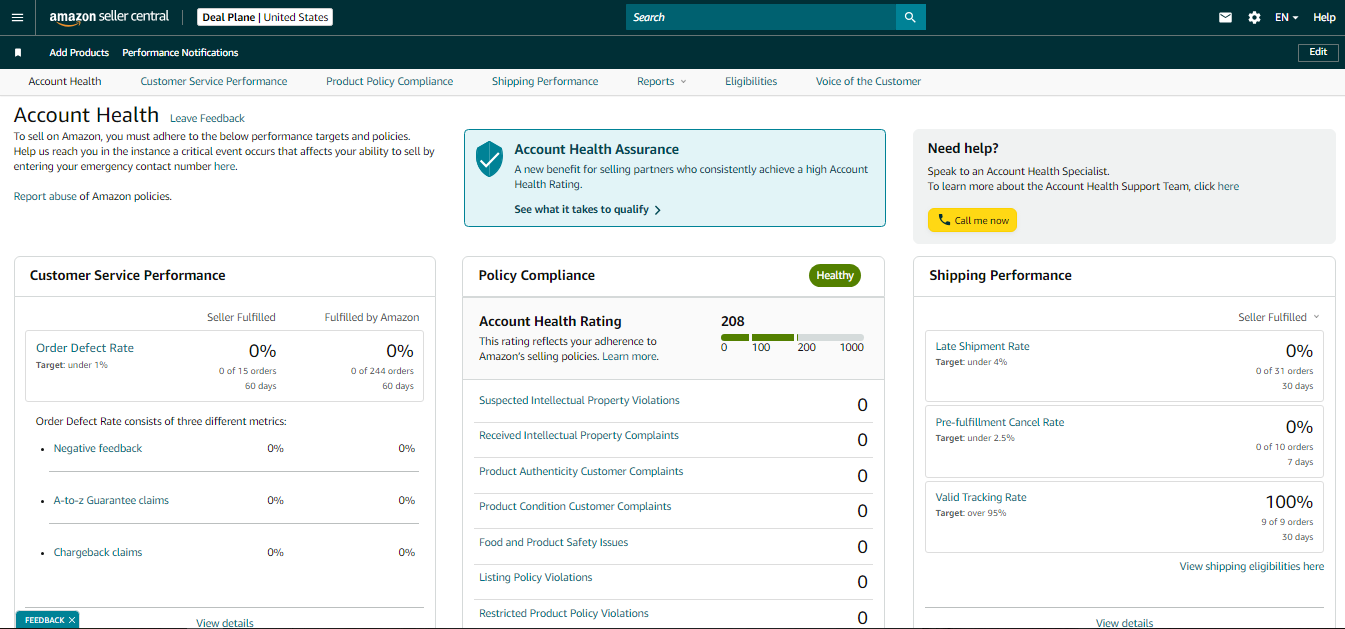Open Restricted Product Policy Violations link
Screen dimensions: 1345x629
pyautogui.click(x=564, y=613)
